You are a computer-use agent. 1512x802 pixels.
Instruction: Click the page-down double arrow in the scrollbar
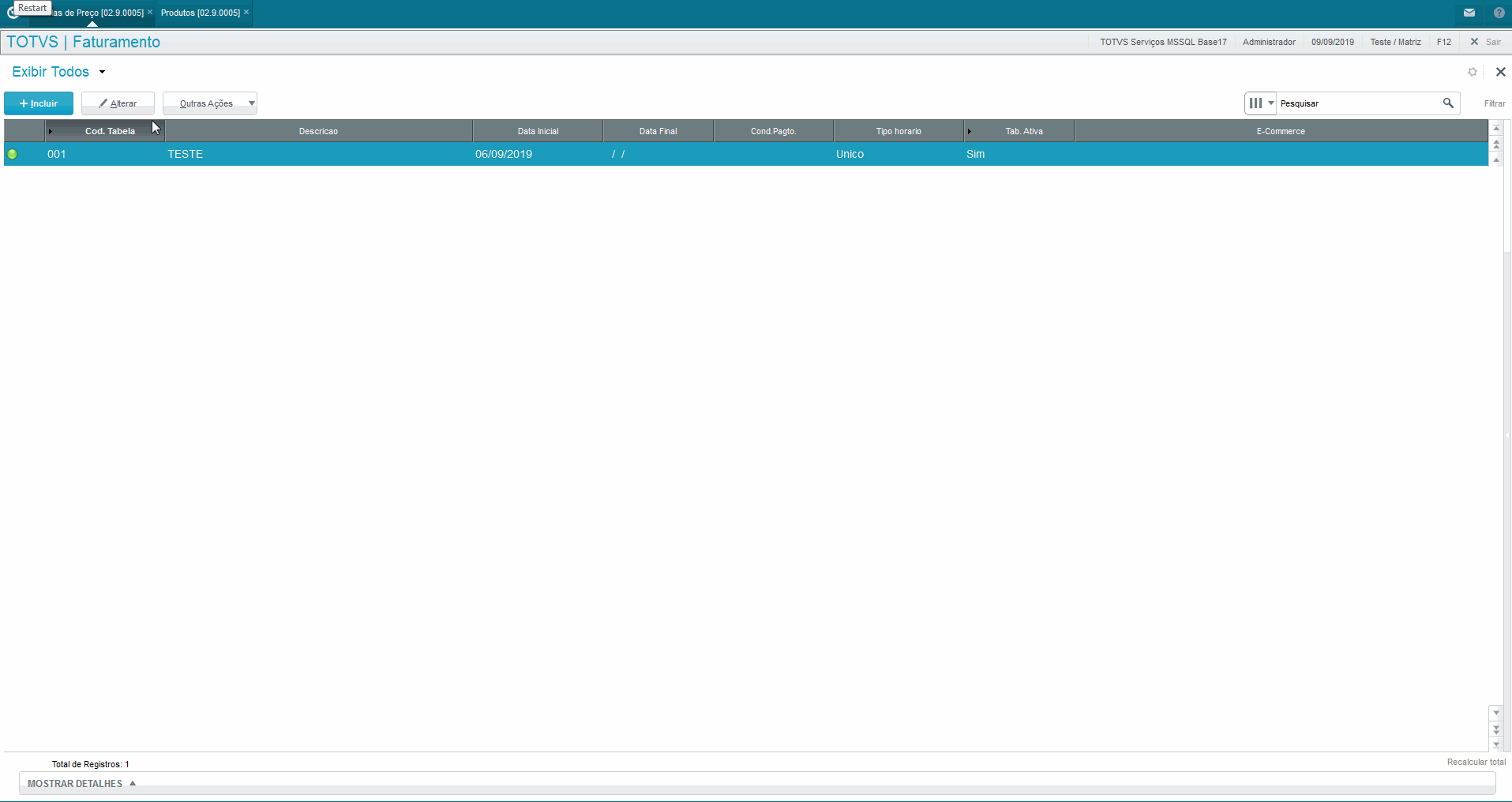pyautogui.click(x=1496, y=729)
